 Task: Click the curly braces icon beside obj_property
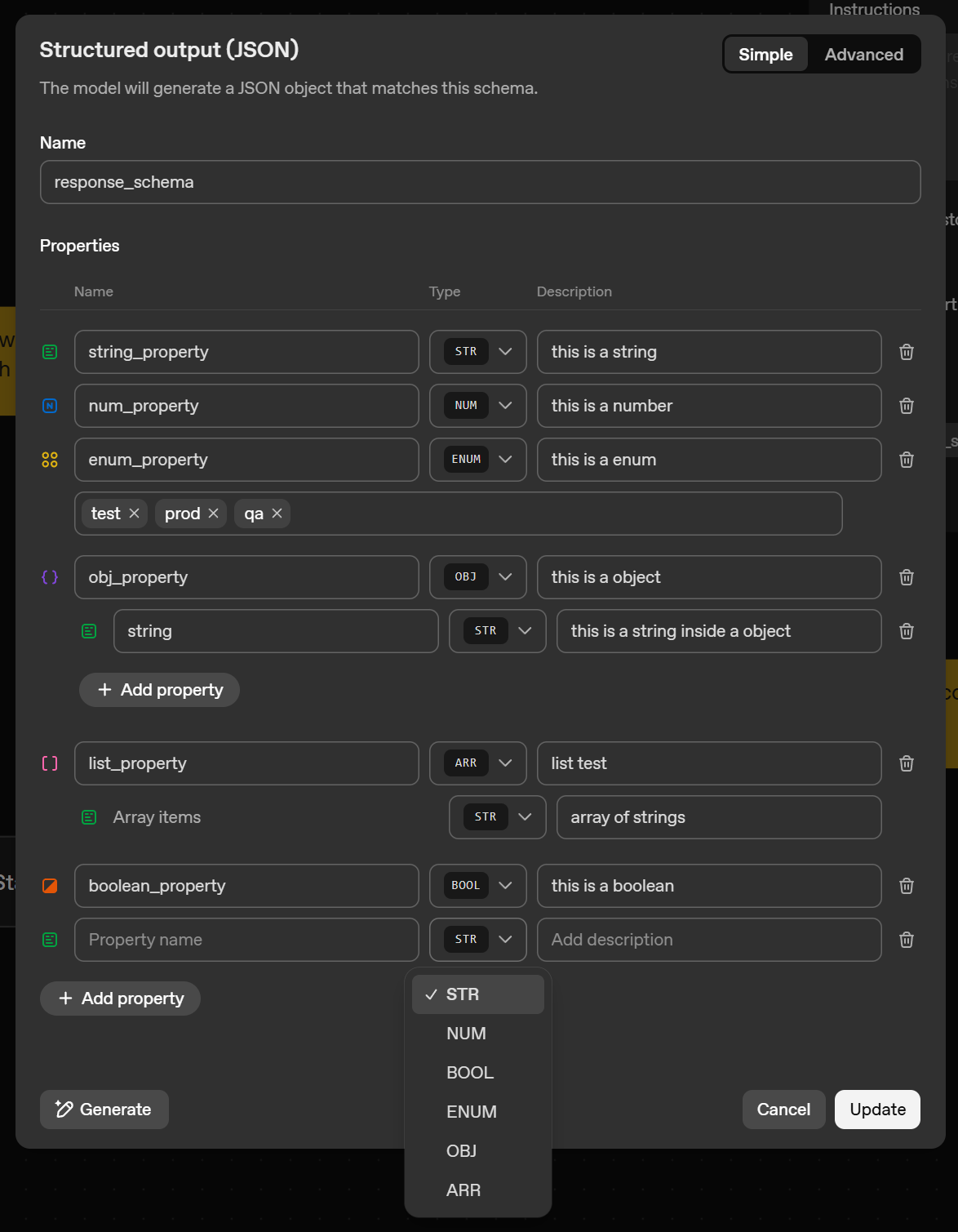pos(50,577)
